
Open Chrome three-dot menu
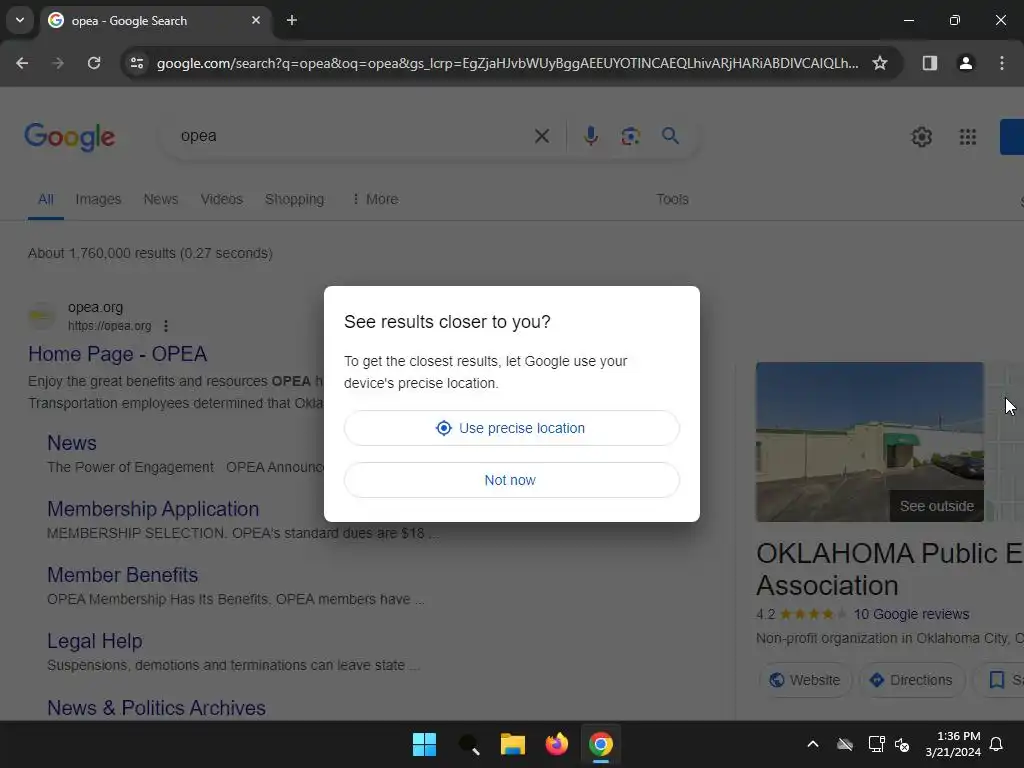coord(1001,63)
